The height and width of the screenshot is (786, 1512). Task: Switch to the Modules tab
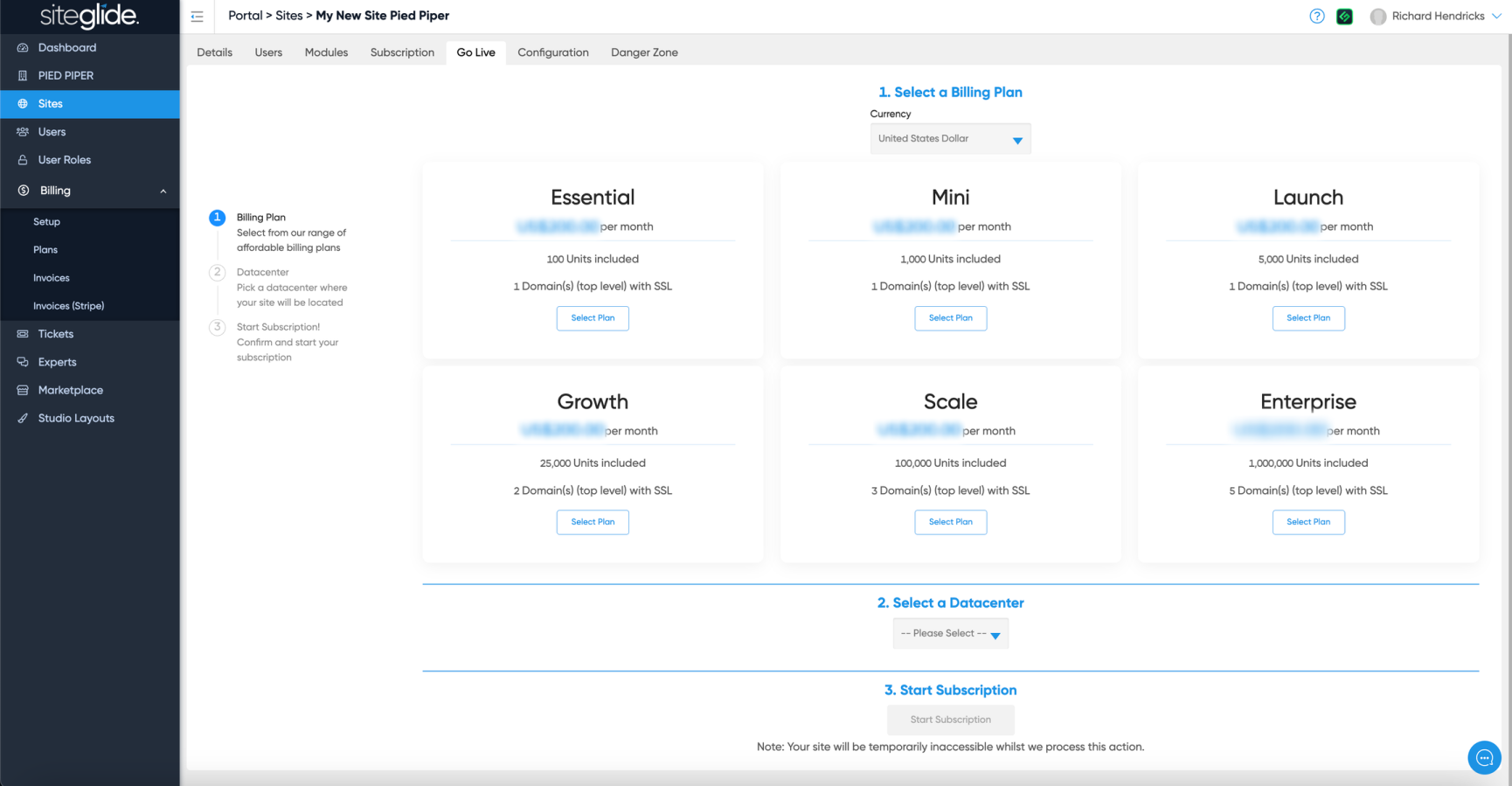(x=326, y=52)
